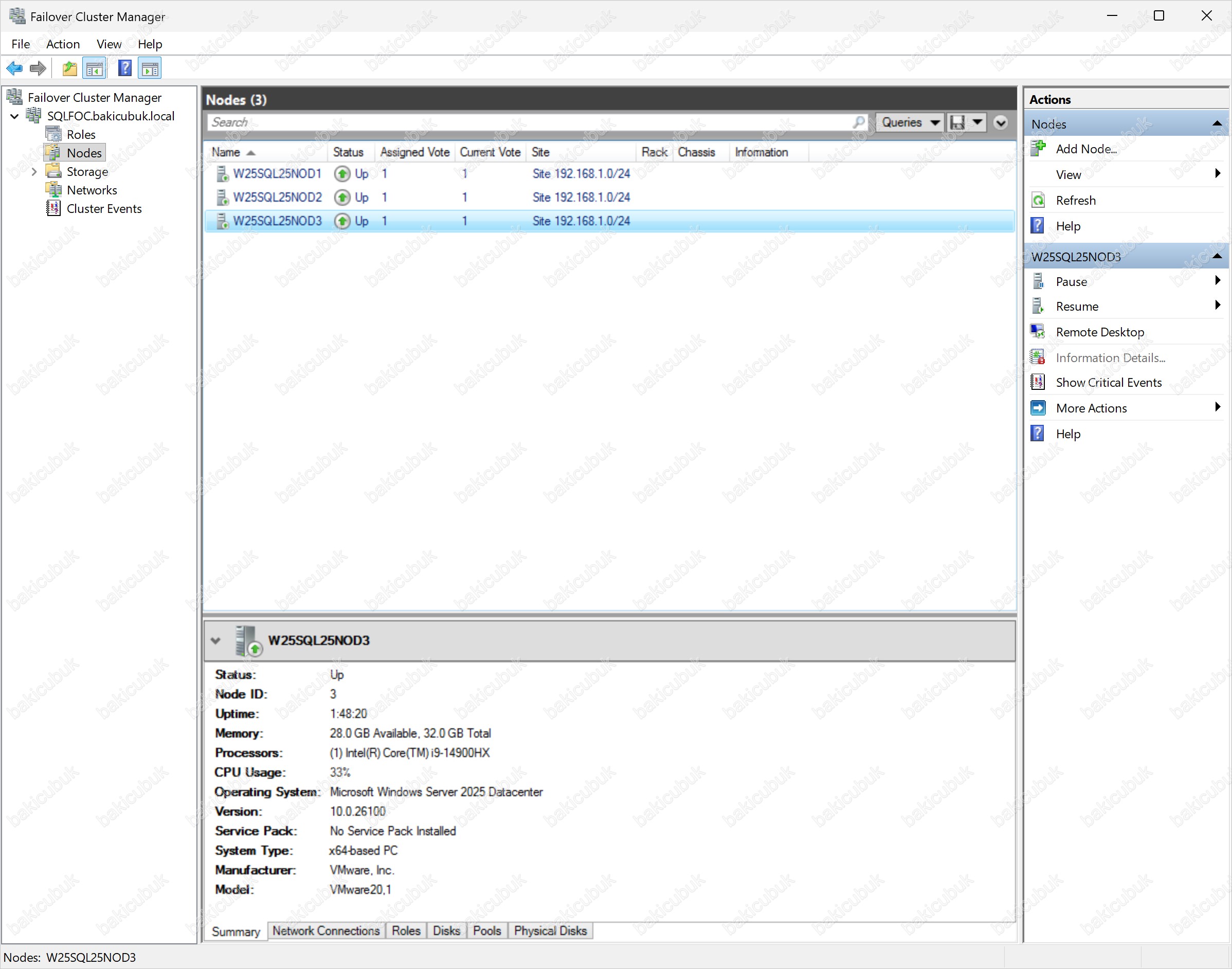
Task: Open the Action menu
Action: coord(62,44)
